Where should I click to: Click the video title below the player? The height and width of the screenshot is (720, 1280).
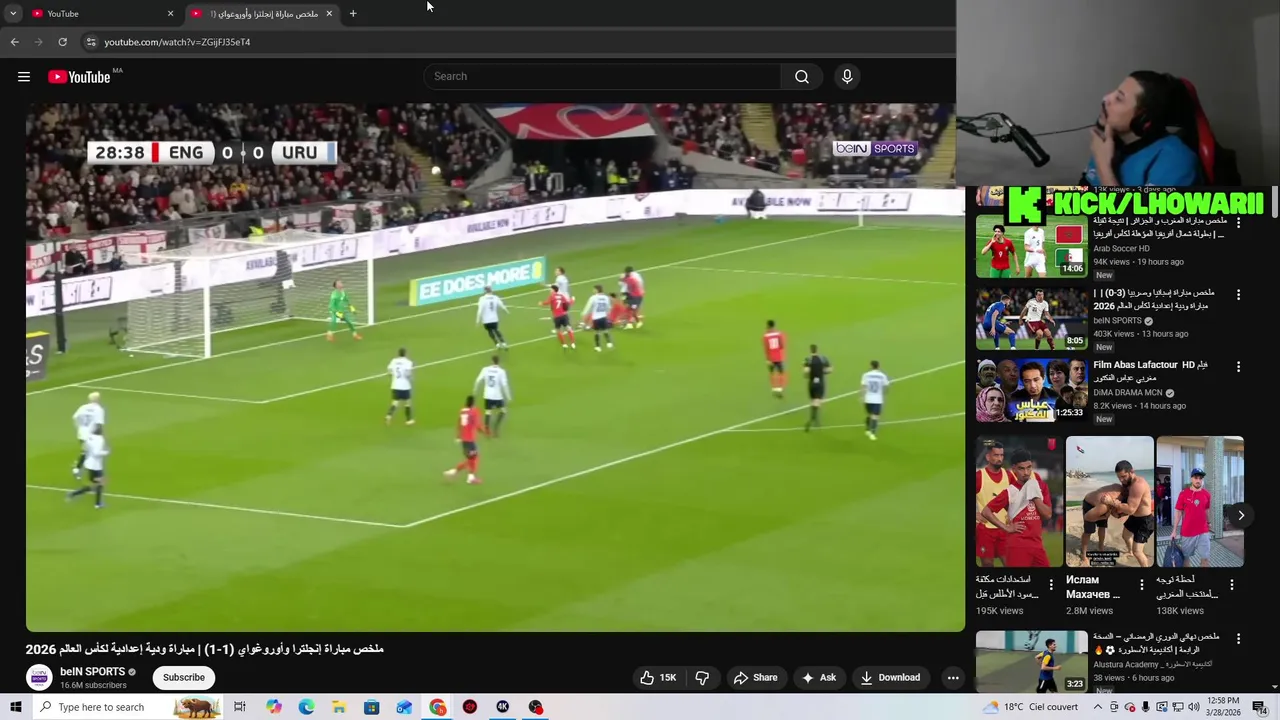pos(205,649)
